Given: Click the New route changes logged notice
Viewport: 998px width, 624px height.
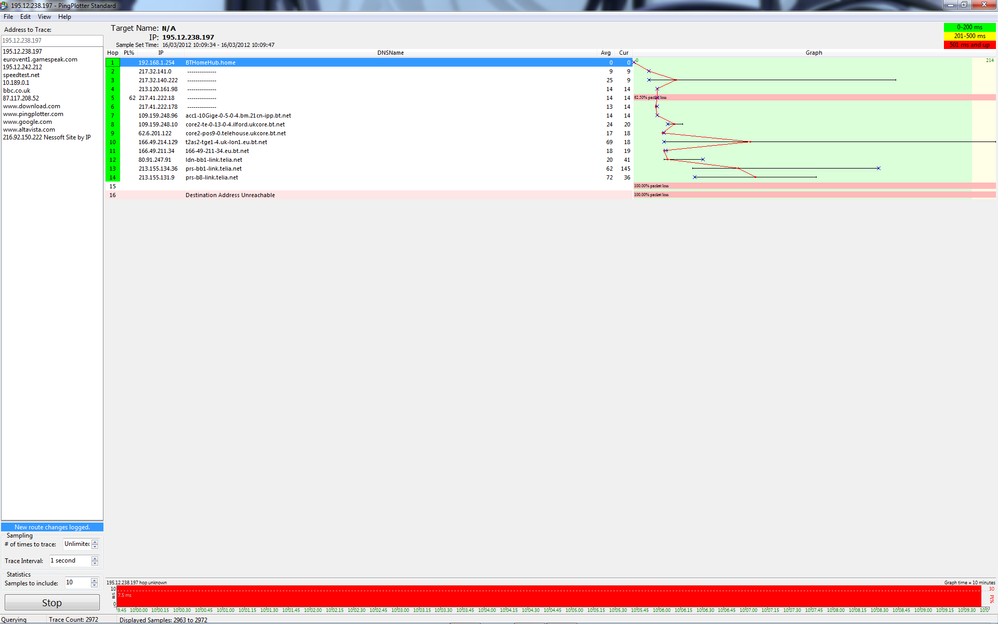Looking at the screenshot, I should pos(52,527).
